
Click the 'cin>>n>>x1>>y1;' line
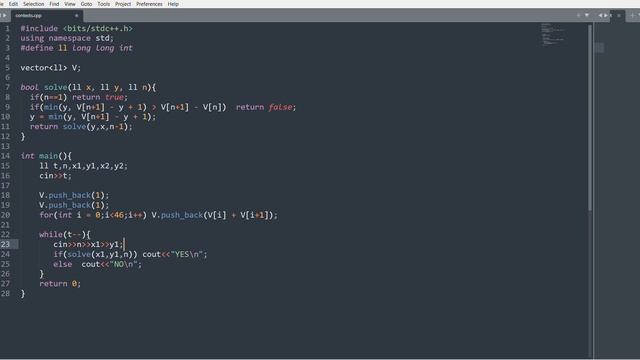pos(88,244)
